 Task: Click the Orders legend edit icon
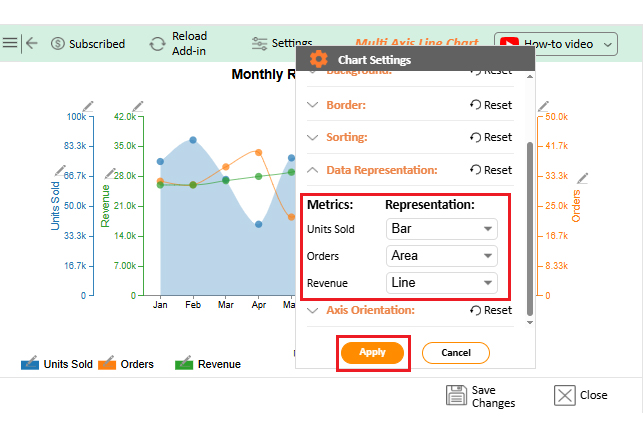coord(107,363)
